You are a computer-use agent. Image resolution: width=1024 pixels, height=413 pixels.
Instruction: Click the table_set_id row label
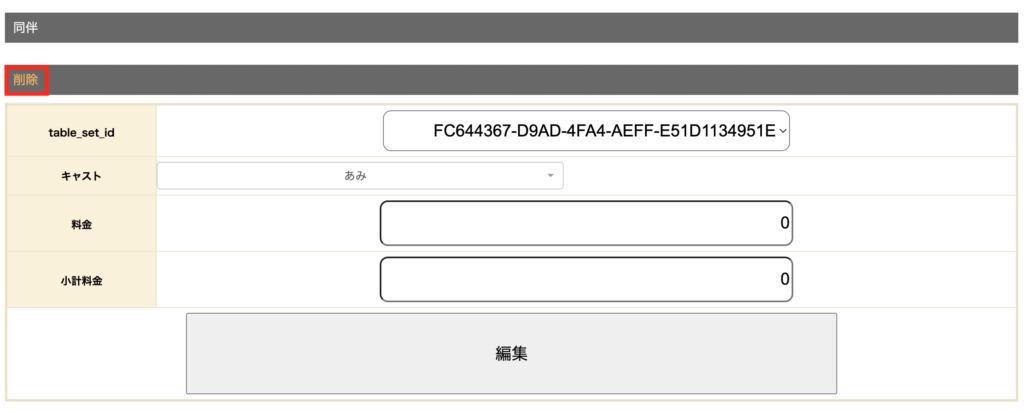[81, 132]
